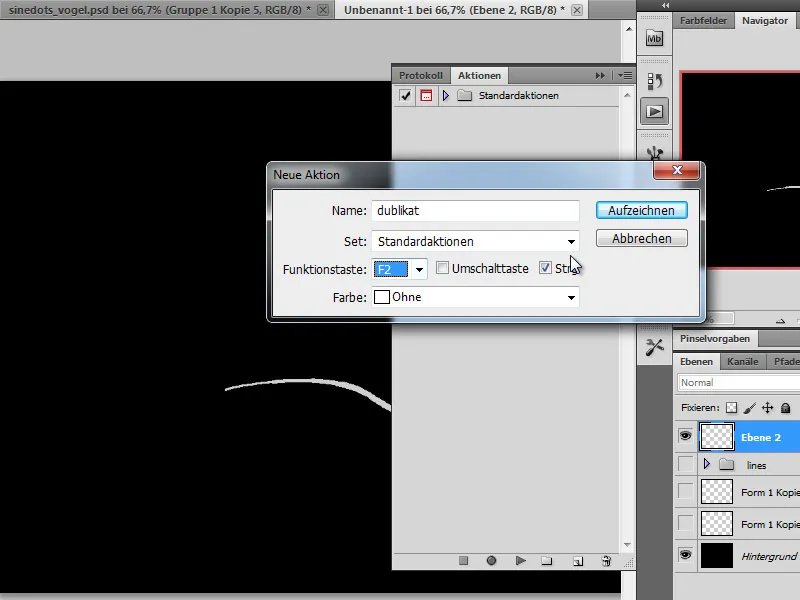
Task: Toggle dialog control for Standardaktionen set
Action: click(426, 95)
